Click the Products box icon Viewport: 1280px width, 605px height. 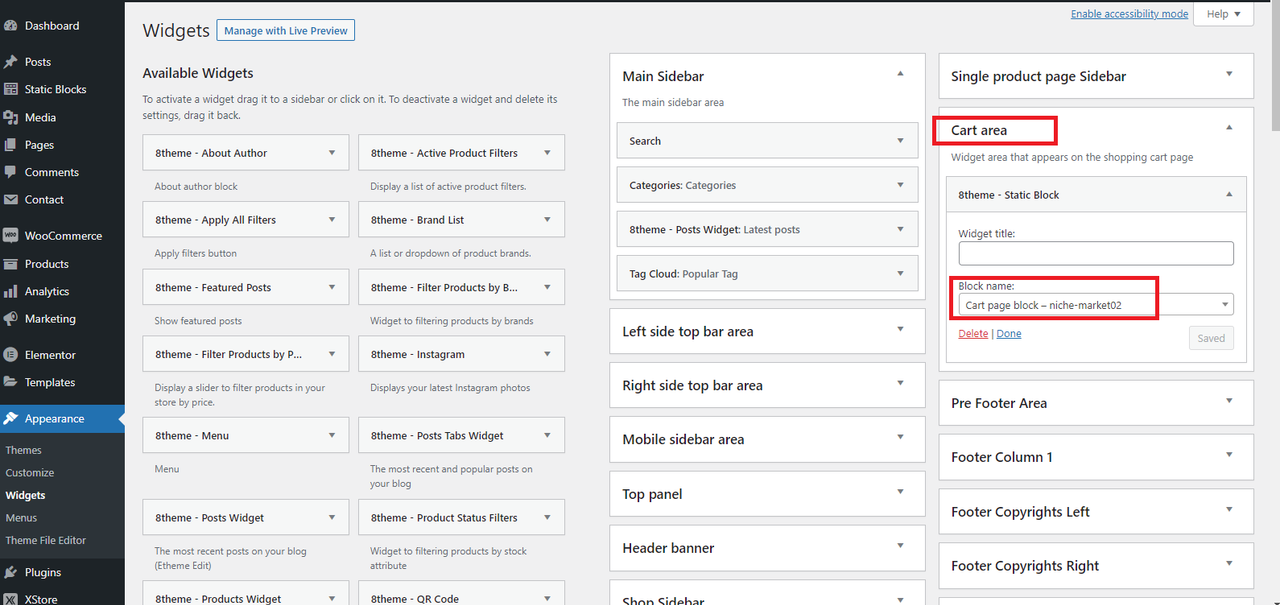click(x=10, y=264)
